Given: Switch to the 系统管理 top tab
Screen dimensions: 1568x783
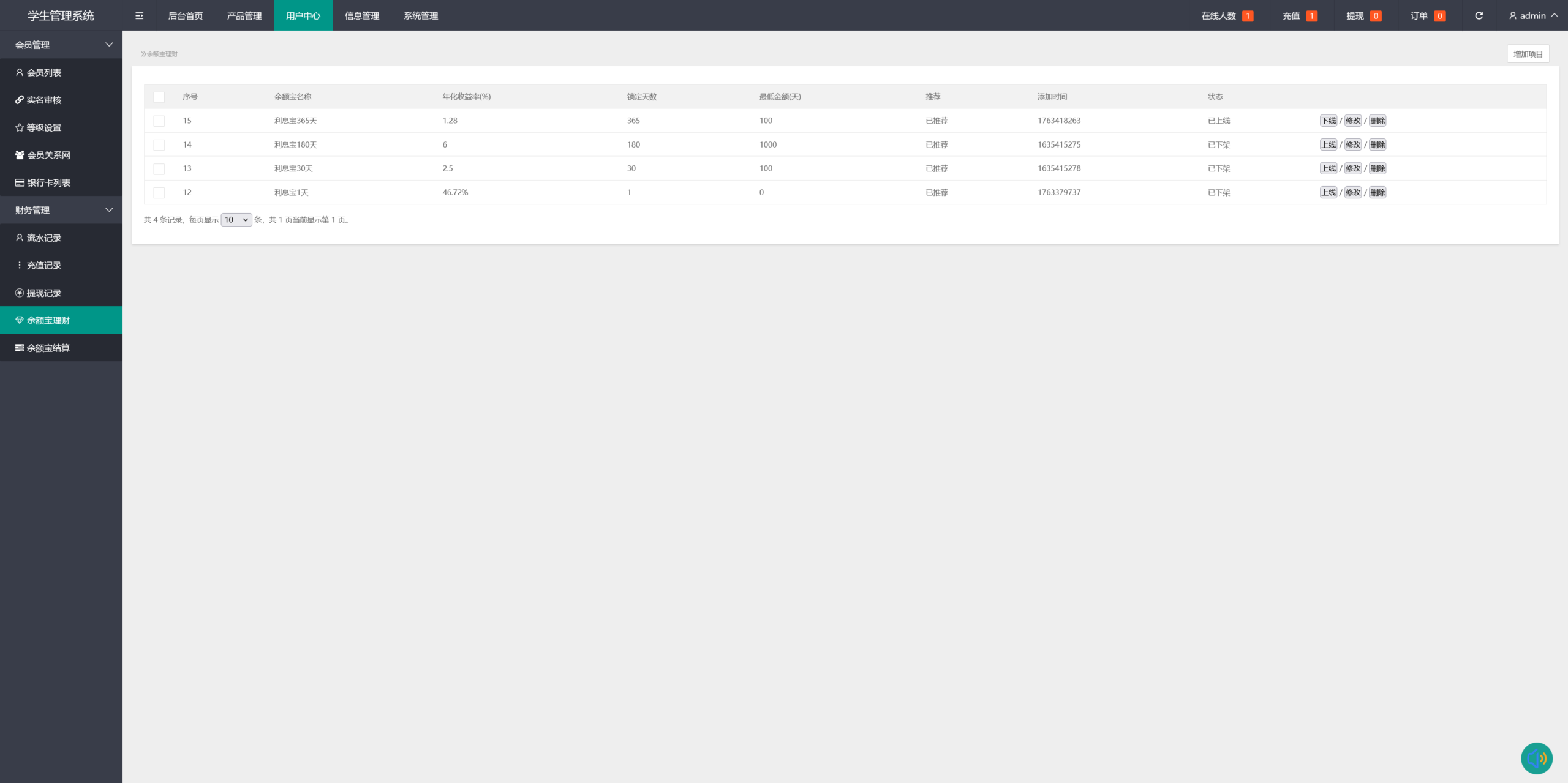Looking at the screenshot, I should click(420, 16).
